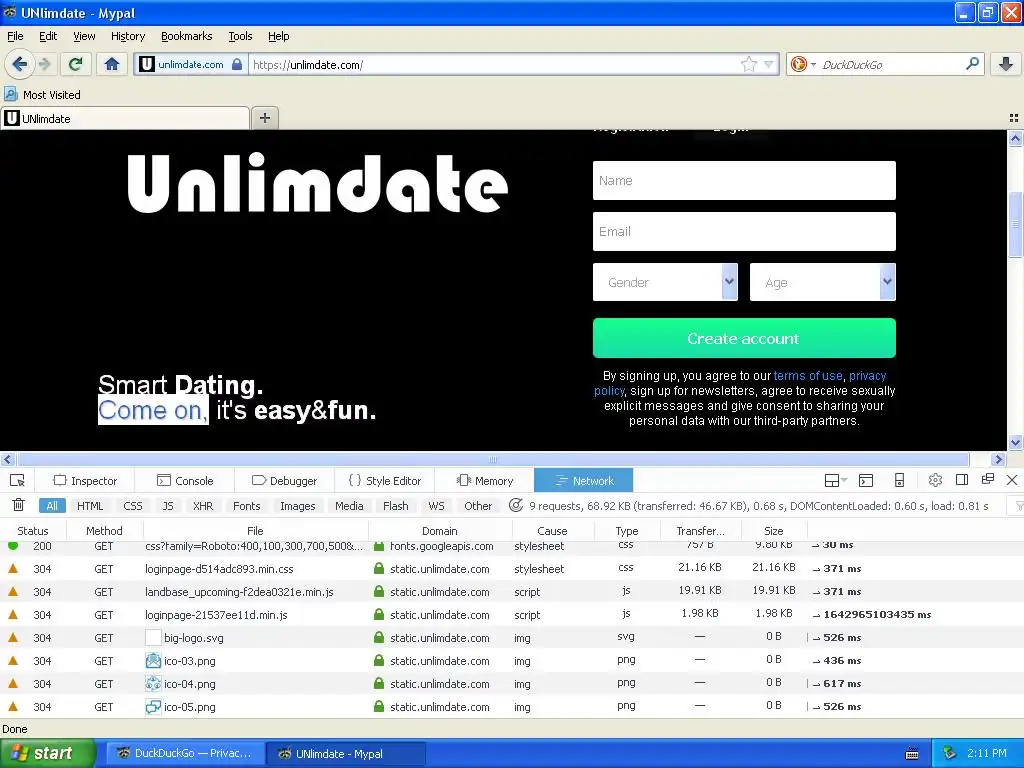Open a new tab with plus button
1024x768 pixels.
[x=264, y=118]
